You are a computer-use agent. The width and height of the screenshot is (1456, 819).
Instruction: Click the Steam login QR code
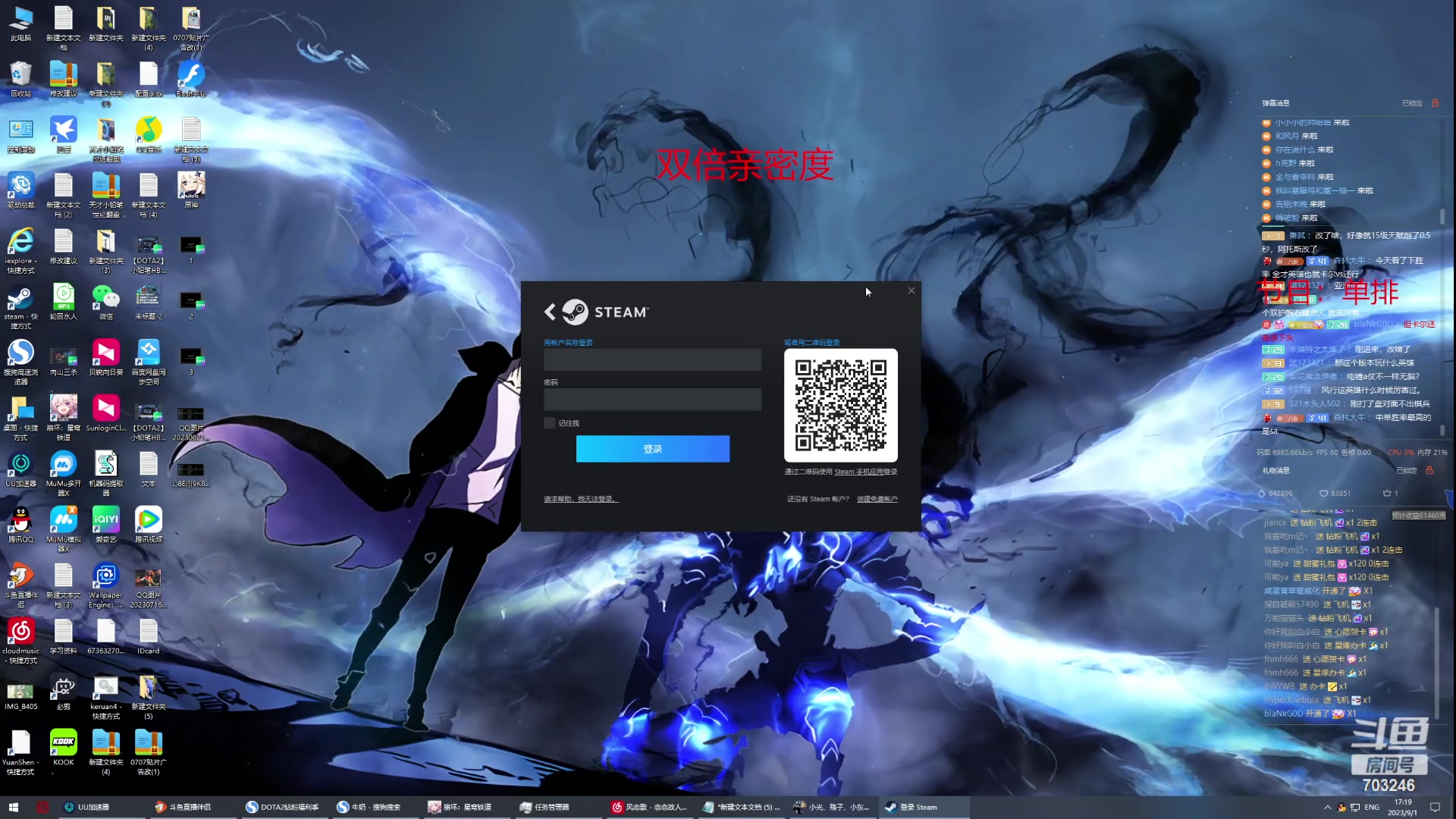(841, 406)
